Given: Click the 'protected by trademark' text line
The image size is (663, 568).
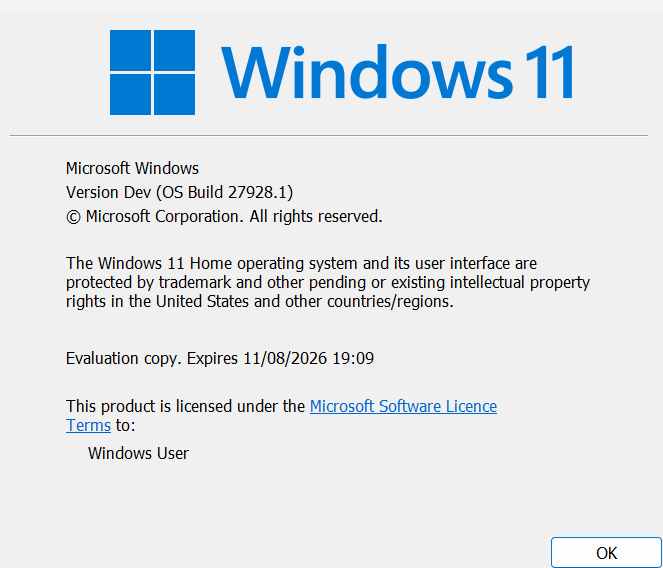Looking at the screenshot, I should (328, 283).
